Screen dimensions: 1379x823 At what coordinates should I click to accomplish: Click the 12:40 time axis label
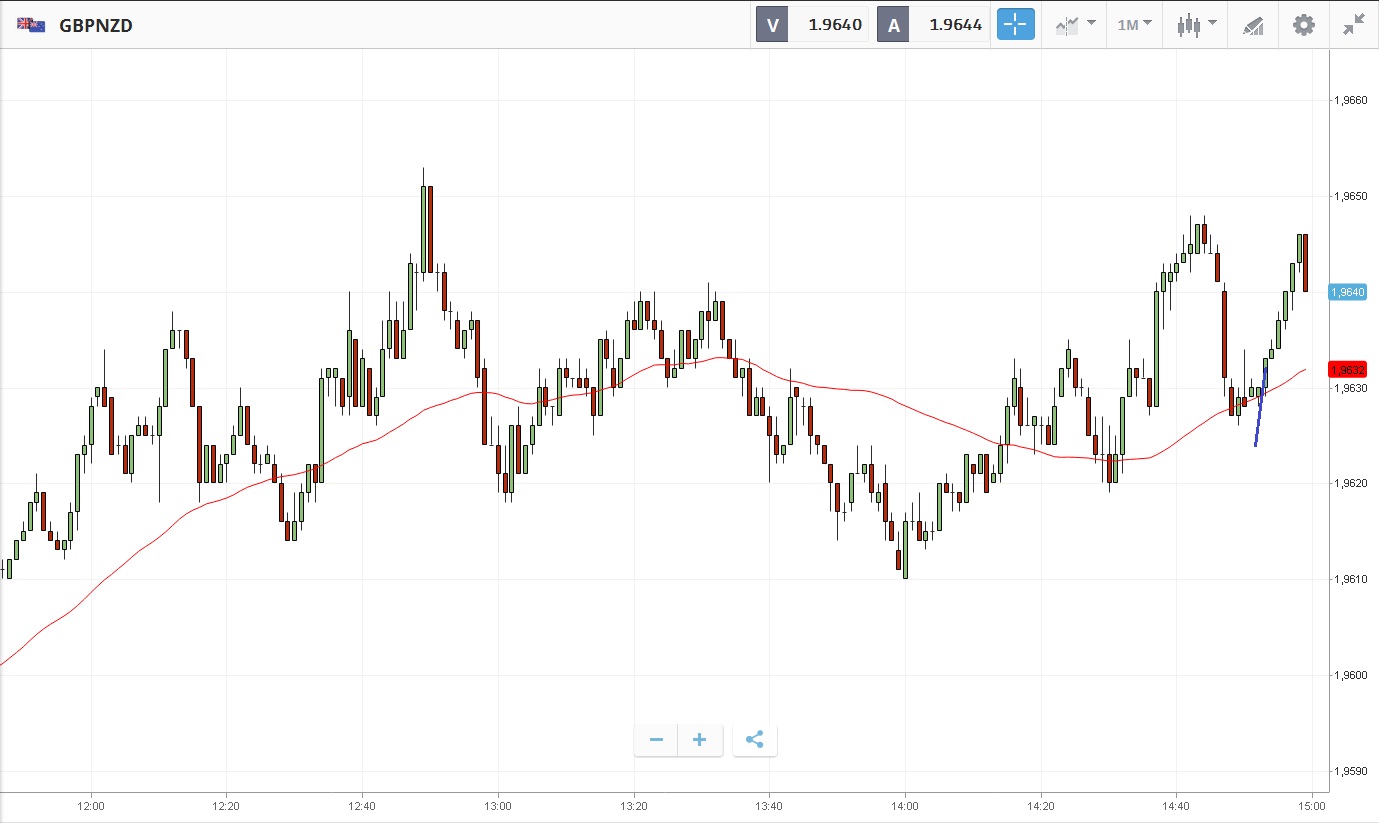coord(362,805)
